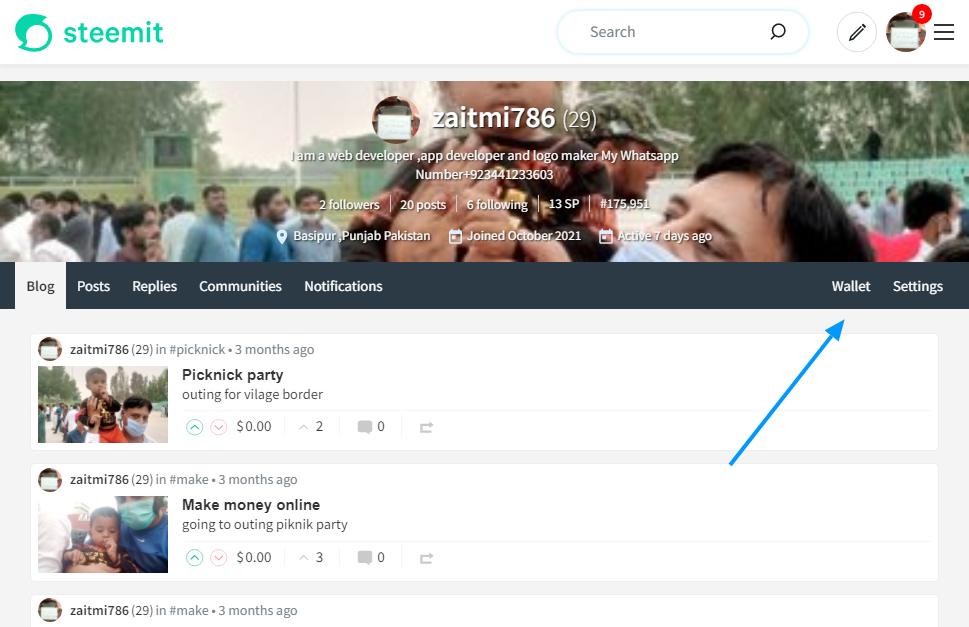Focus the Search input field

pos(683,32)
